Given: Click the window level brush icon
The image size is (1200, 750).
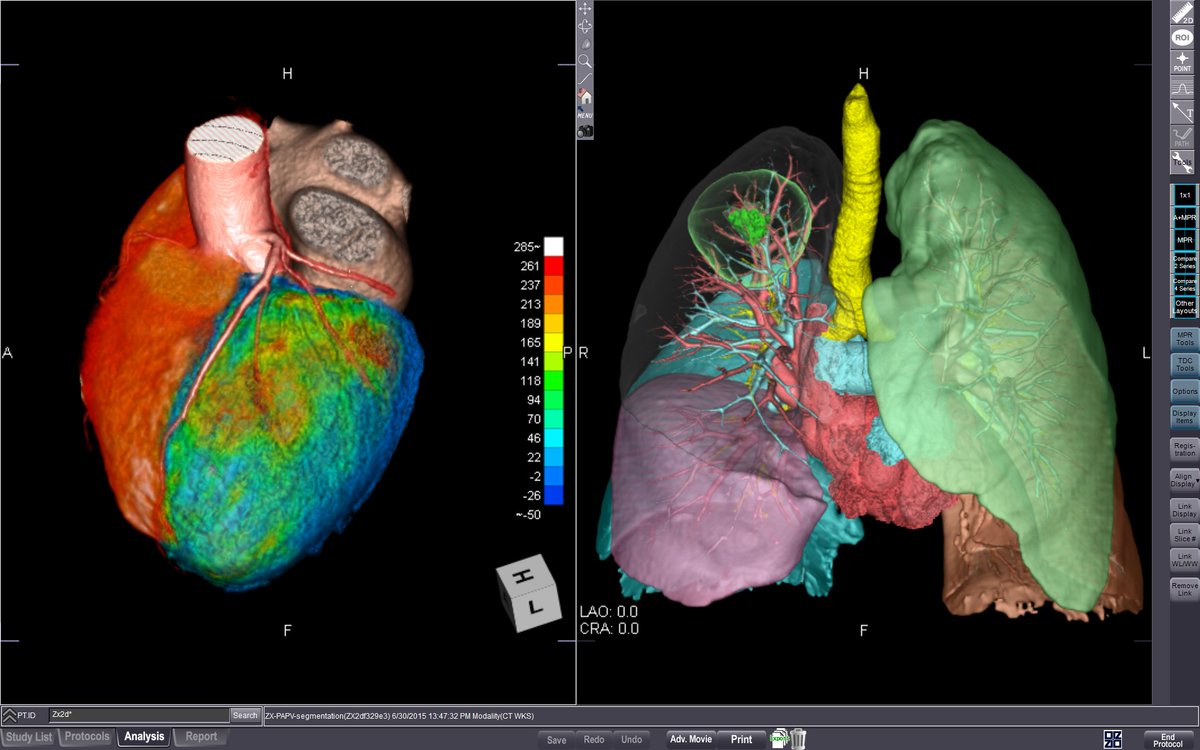Looking at the screenshot, I should tap(585, 43).
